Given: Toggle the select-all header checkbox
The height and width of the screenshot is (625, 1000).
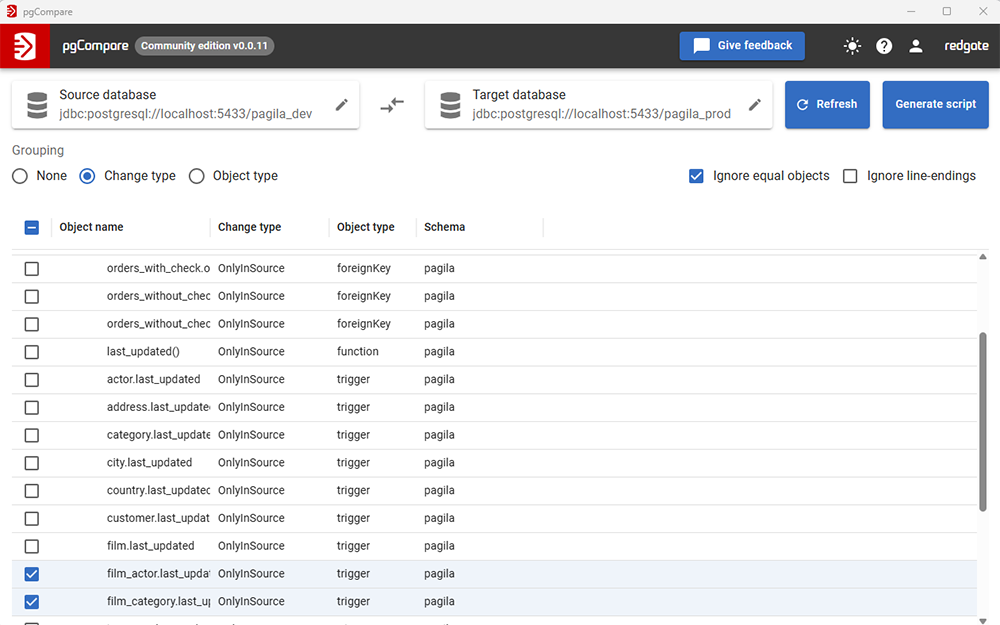Looking at the screenshot, I should point(32,227).
